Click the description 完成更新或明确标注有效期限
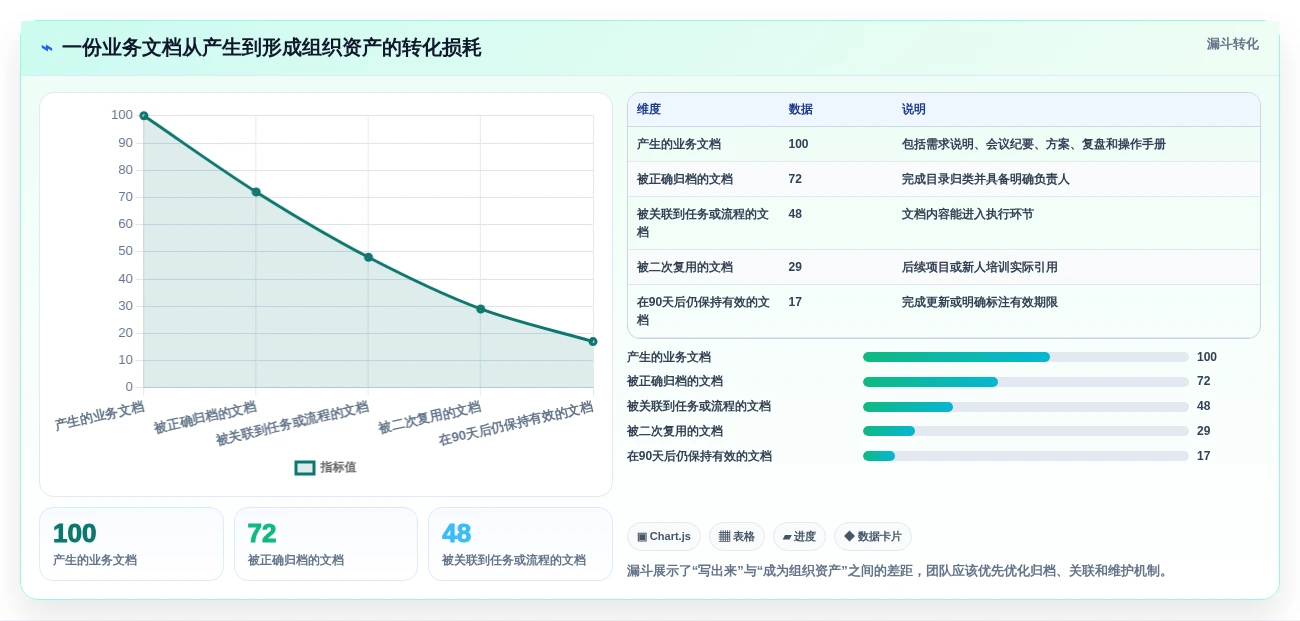The height and width of the screenshot is (621, 1300). coord(980,302)
